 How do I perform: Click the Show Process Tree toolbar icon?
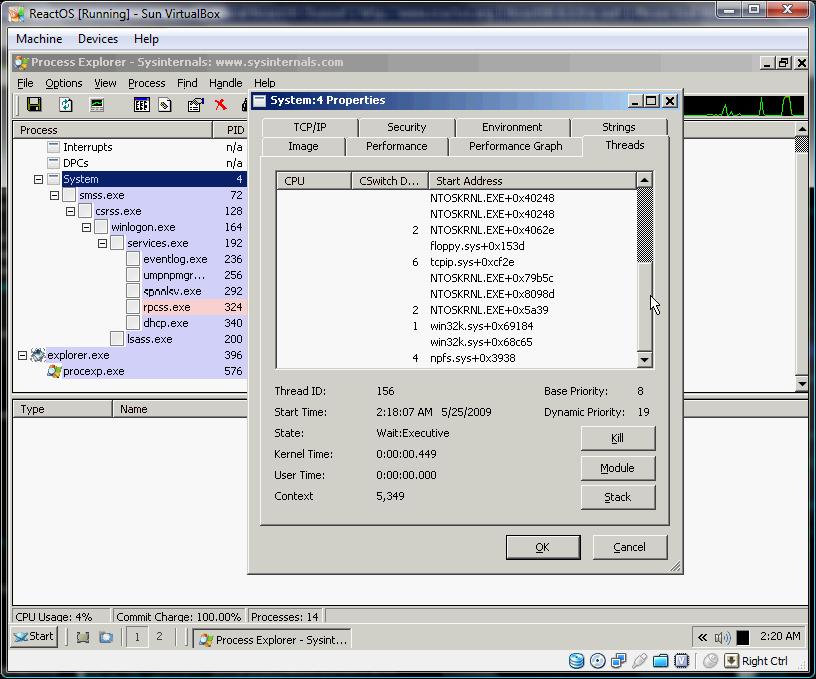141,105
